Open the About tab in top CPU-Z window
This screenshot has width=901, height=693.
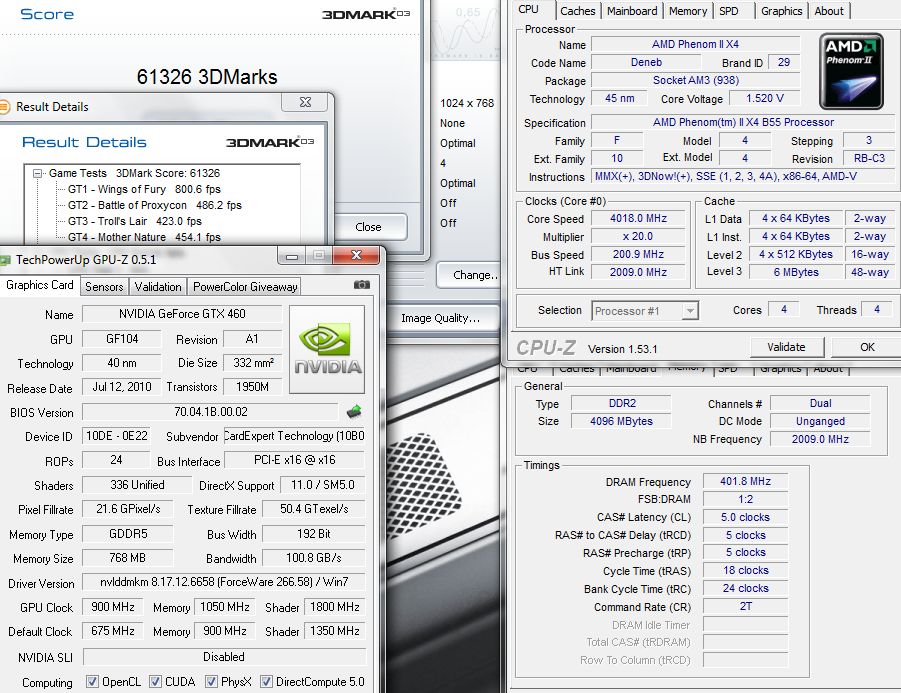point(829,11)
